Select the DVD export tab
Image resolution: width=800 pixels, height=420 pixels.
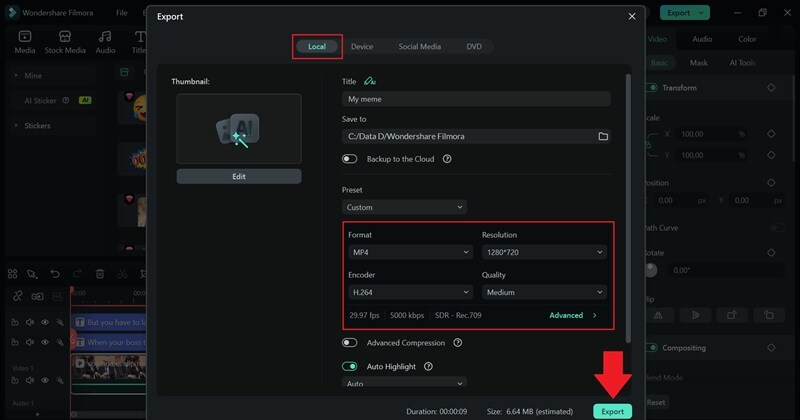474,46
